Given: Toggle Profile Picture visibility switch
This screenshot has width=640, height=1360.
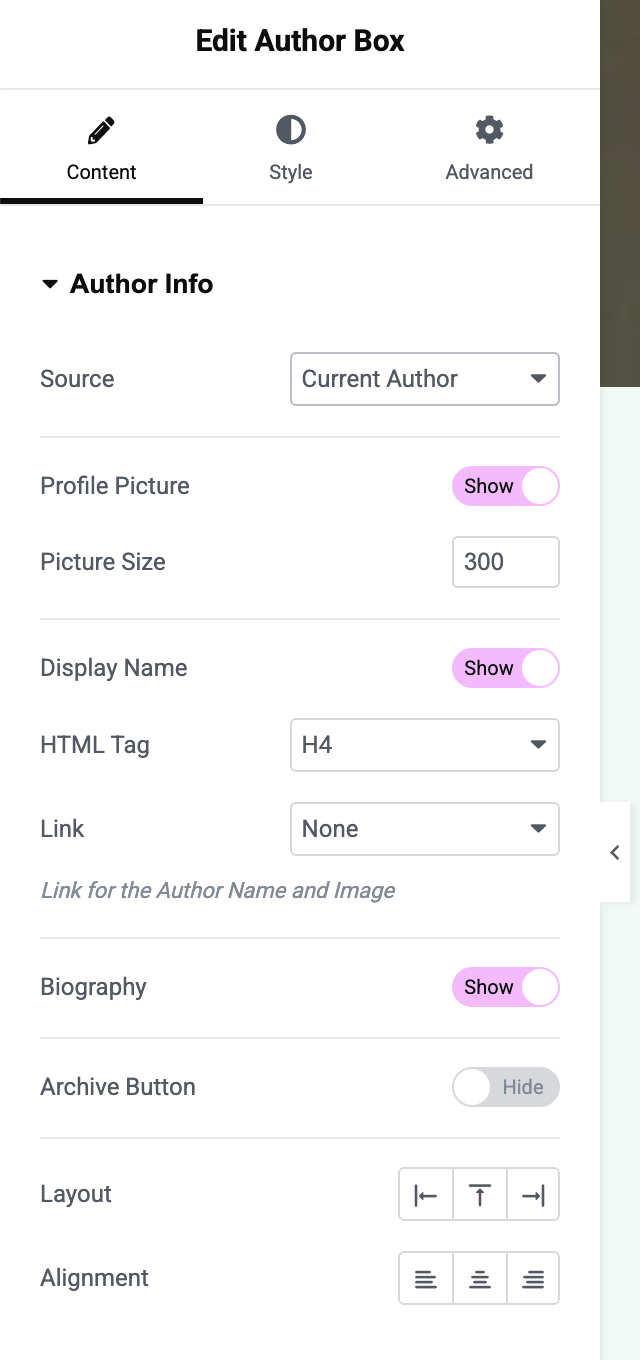Looking at the screenshot, I should pos(505,487).
